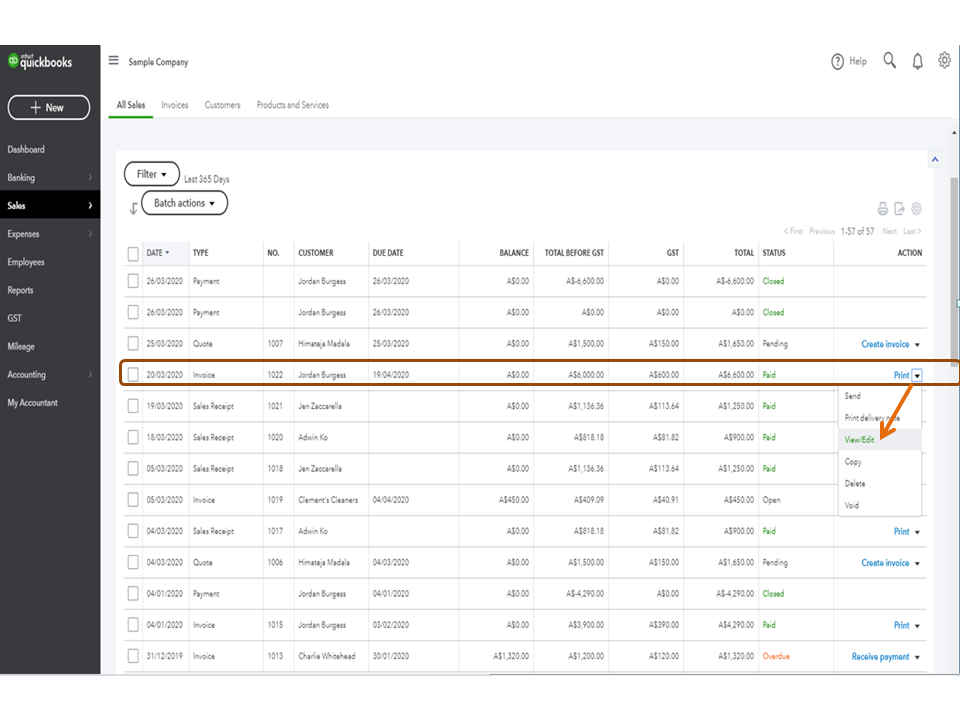
Task: Open table settings gear above Action column
Action: click(x=916, y=209)
